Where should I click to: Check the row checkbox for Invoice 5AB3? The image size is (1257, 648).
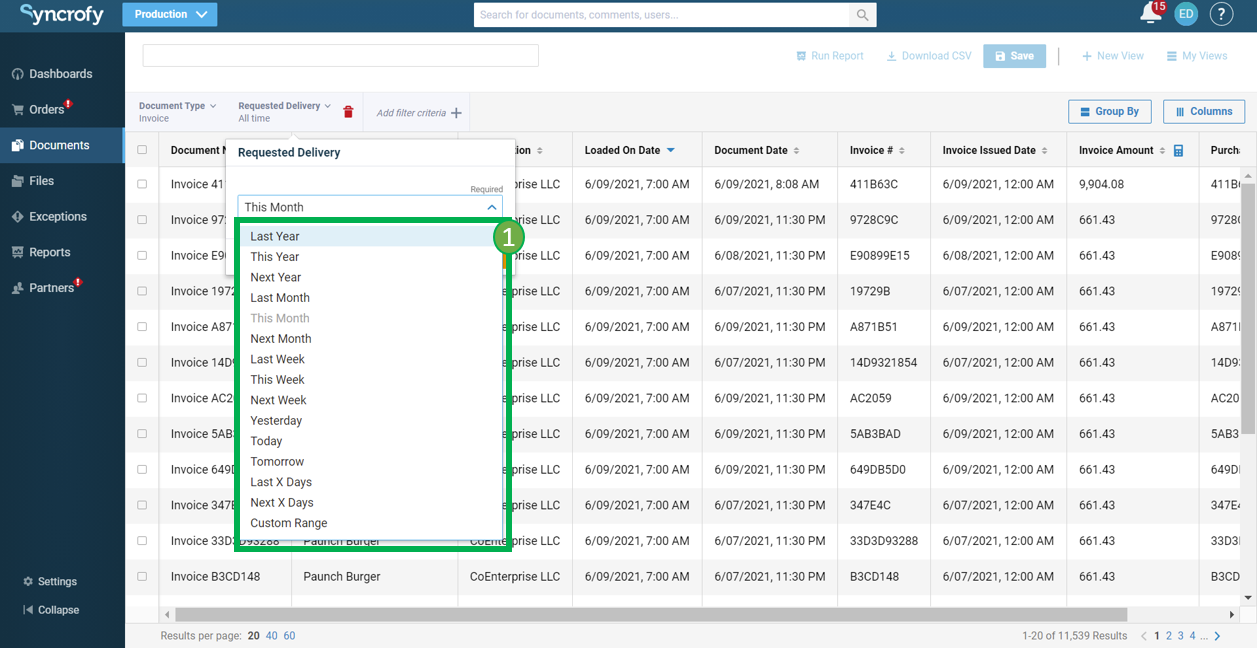pyautogui.click(x=142, y=434)
